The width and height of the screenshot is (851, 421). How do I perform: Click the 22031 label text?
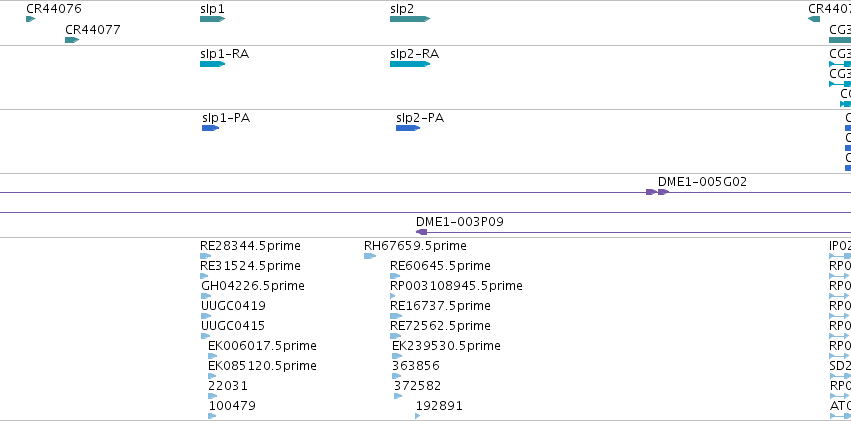[228, 387]
